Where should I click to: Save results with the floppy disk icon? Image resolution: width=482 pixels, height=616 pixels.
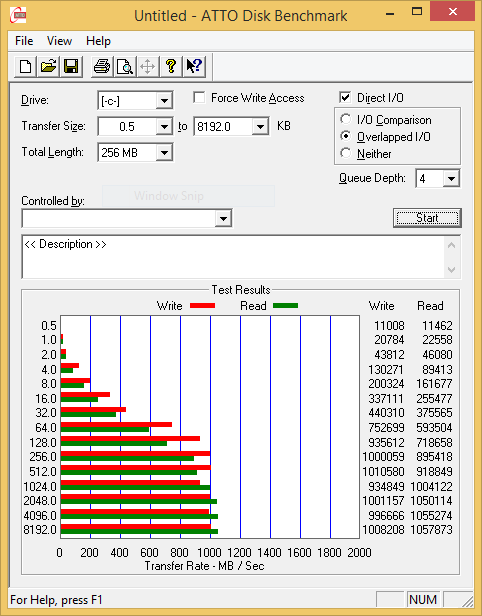(71, 66)
